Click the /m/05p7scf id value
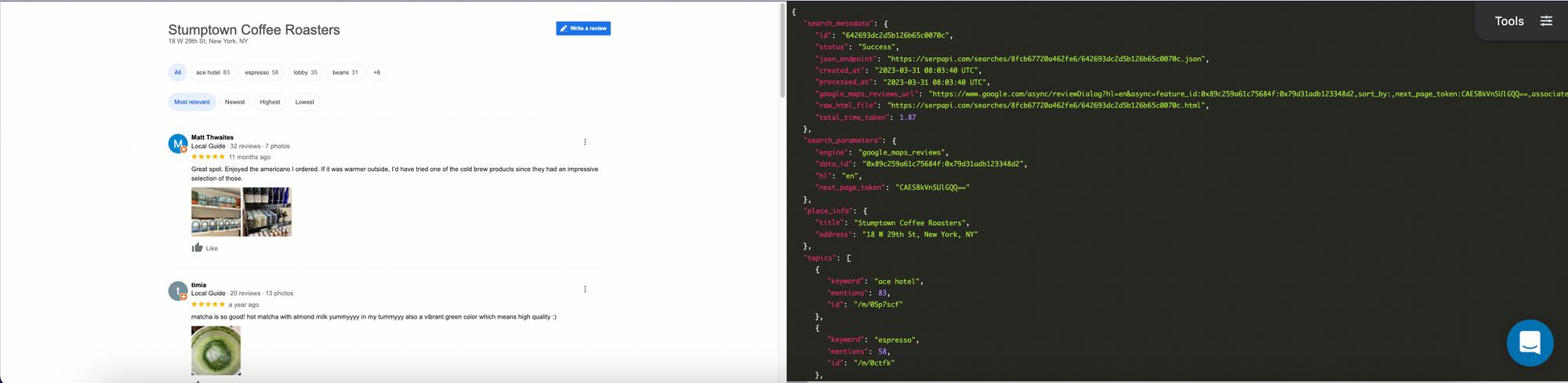 click(x=878, y=305)
